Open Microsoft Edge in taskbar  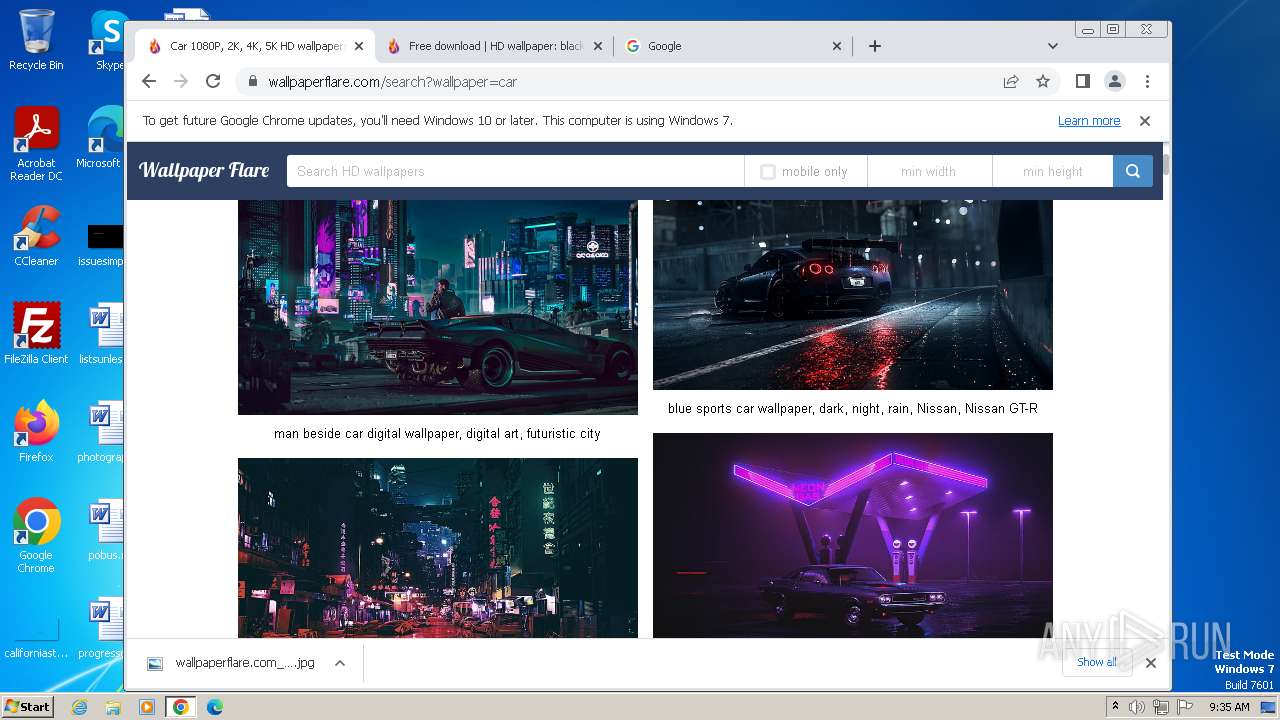coord(214,707)
